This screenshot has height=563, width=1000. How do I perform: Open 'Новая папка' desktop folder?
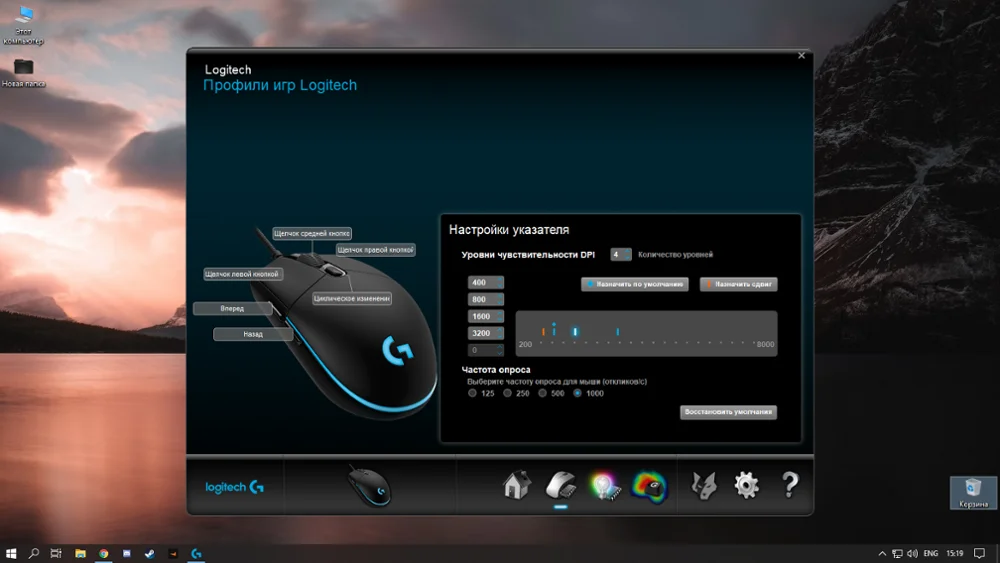coord(24,73)
